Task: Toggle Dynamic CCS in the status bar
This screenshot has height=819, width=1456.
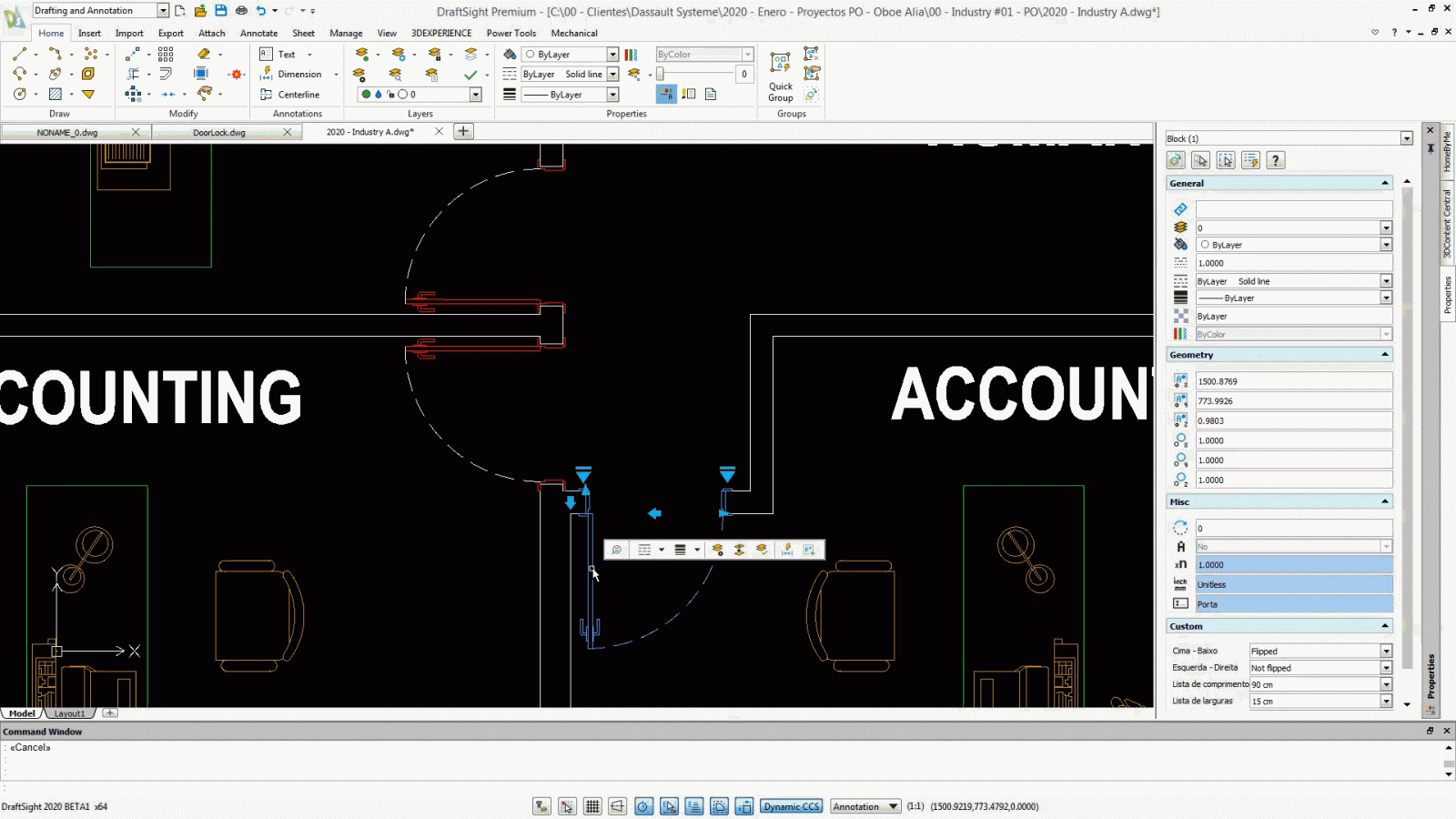Action: (x=791, y=806)
